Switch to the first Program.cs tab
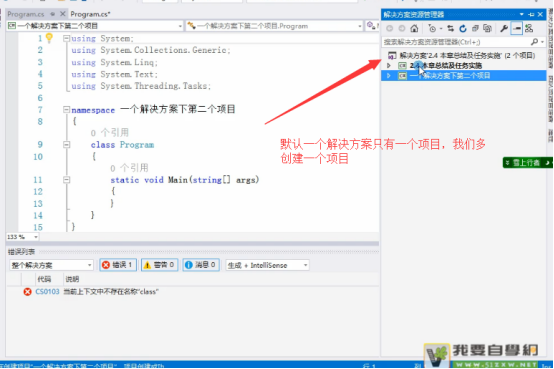Viewport: 554px width, 369px height. coord(26,14)
